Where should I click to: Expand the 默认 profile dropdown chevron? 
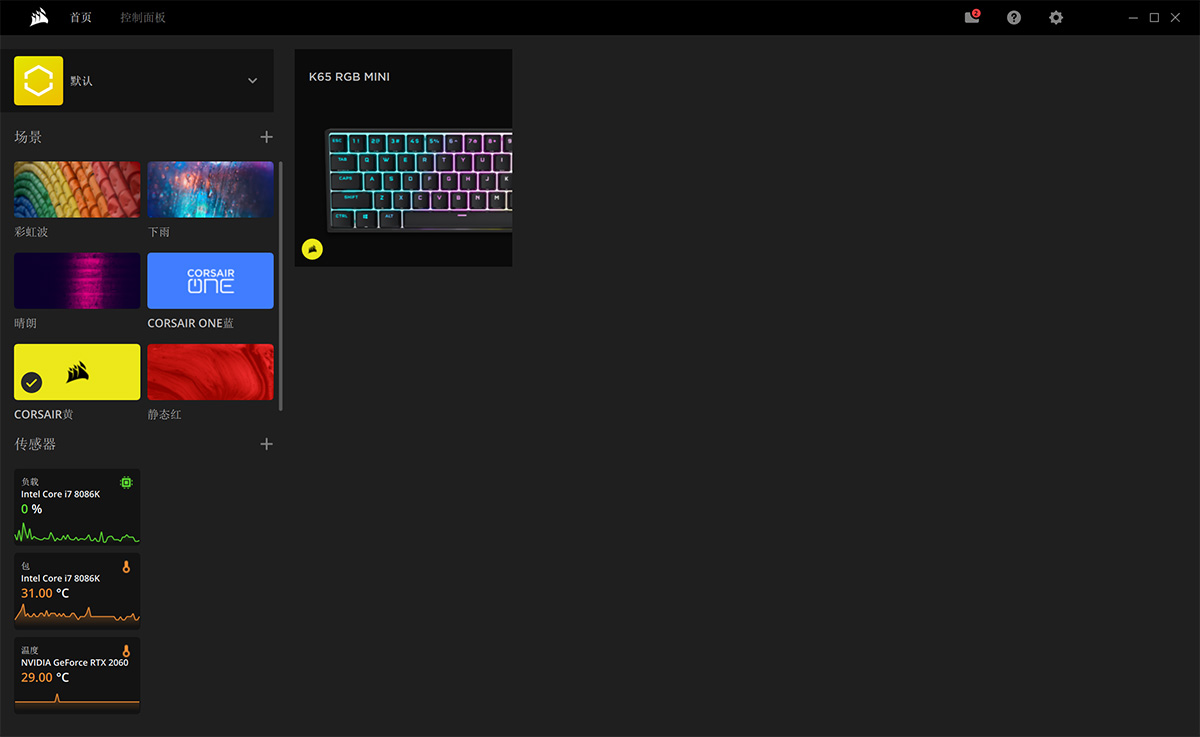tap(252, 81)
